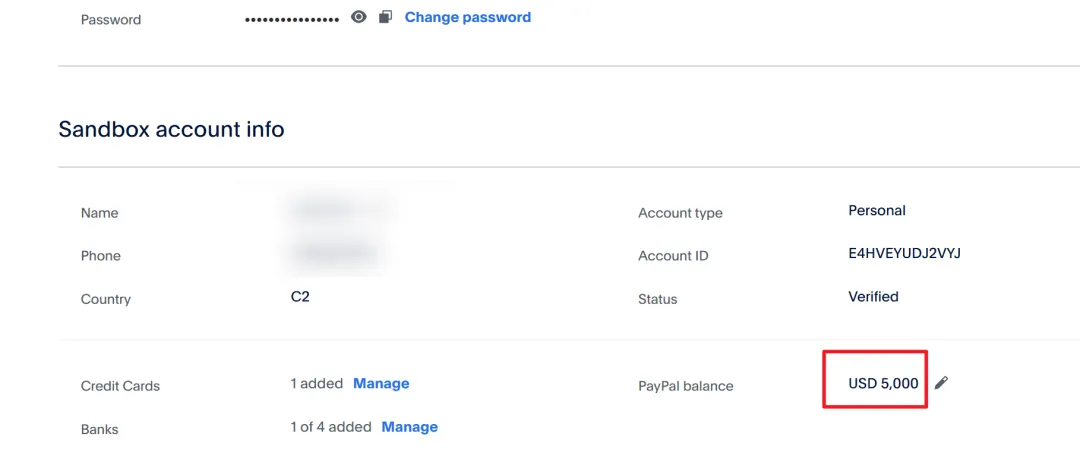This screenshot has height=465, width=1080.
Task: Edit PayPal balance with the pencil icon
Action: [x=941, y=383]
